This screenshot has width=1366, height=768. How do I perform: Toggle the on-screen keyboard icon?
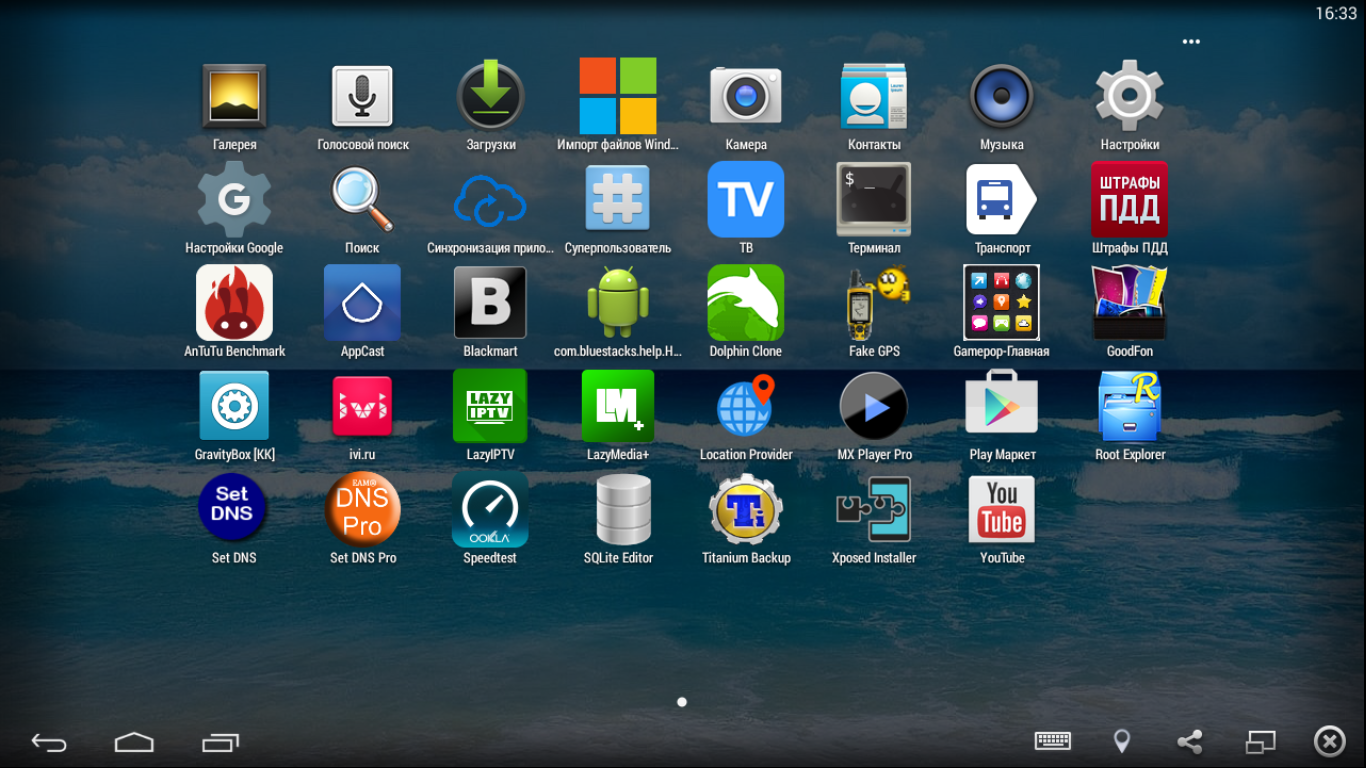[x=1053, y=741]
